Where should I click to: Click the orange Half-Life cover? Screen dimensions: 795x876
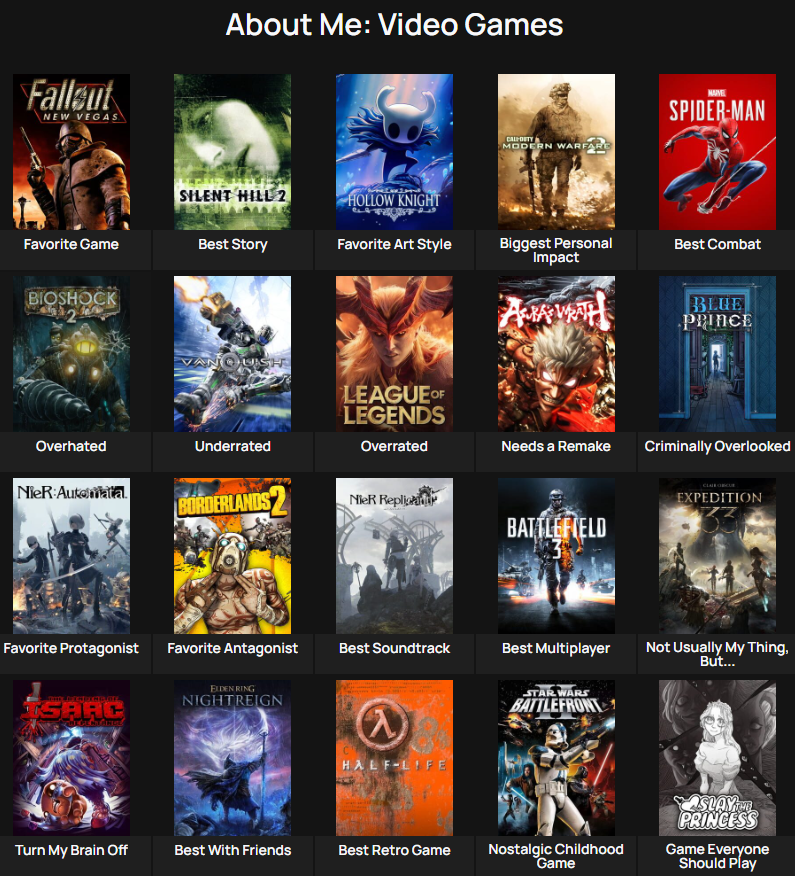(394, 758)
